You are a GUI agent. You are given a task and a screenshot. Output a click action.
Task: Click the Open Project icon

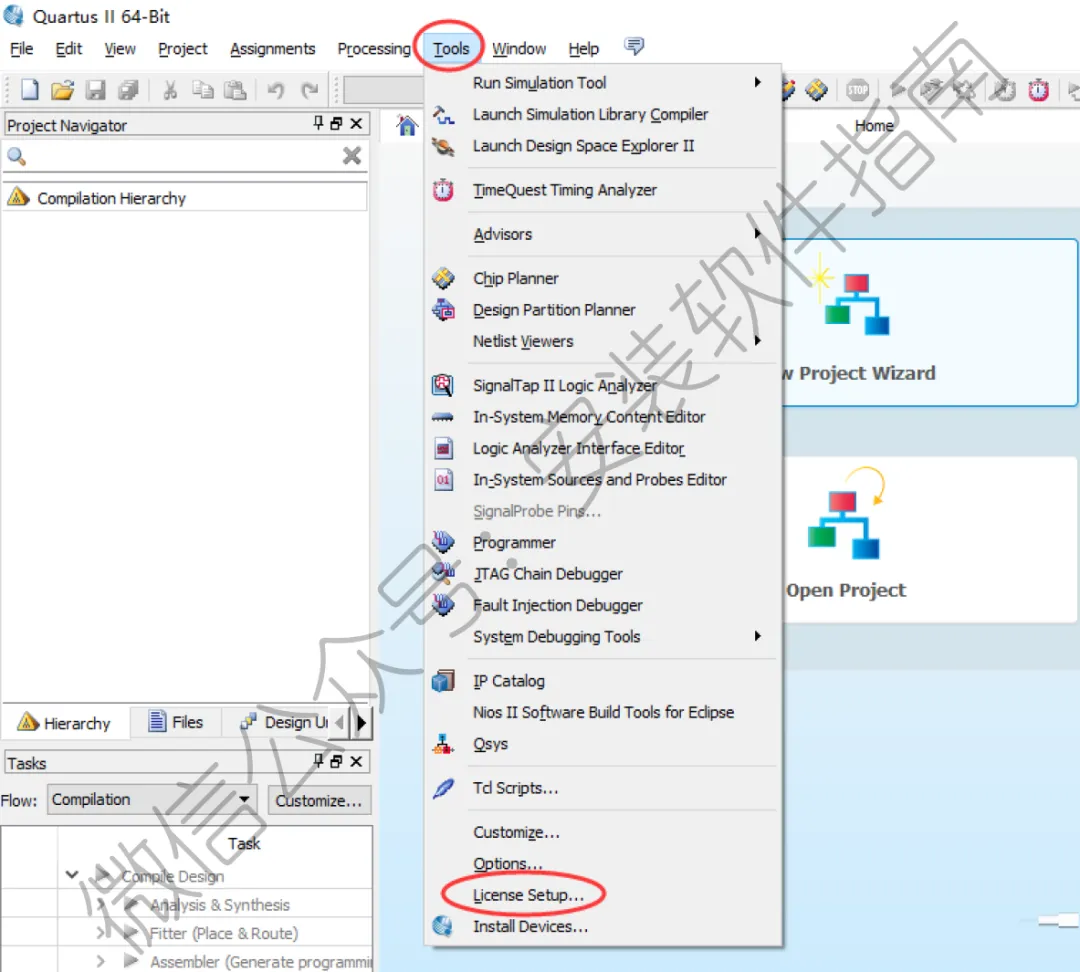click(x=846, y=514)
